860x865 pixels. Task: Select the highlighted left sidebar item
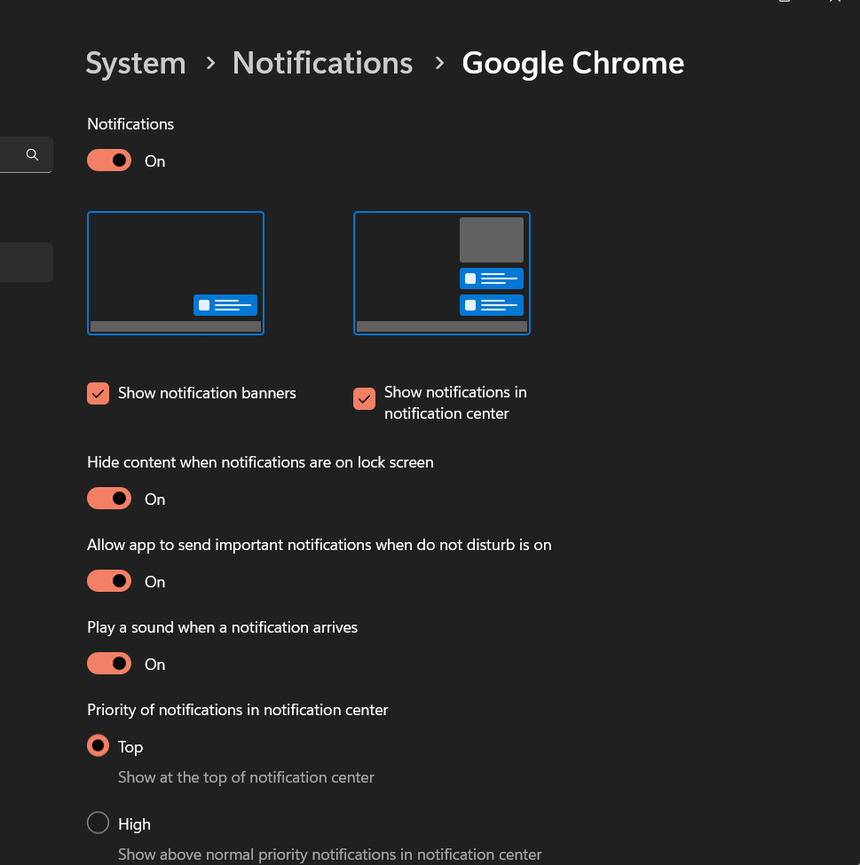(26, 262)
